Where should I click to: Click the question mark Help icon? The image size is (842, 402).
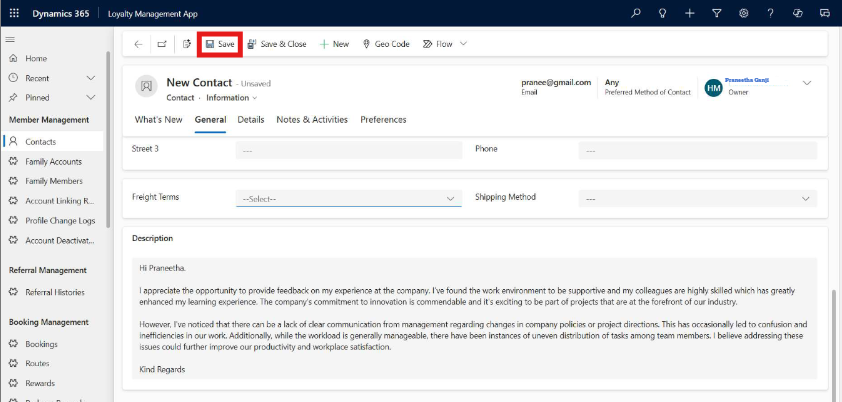tap(770, 13)
